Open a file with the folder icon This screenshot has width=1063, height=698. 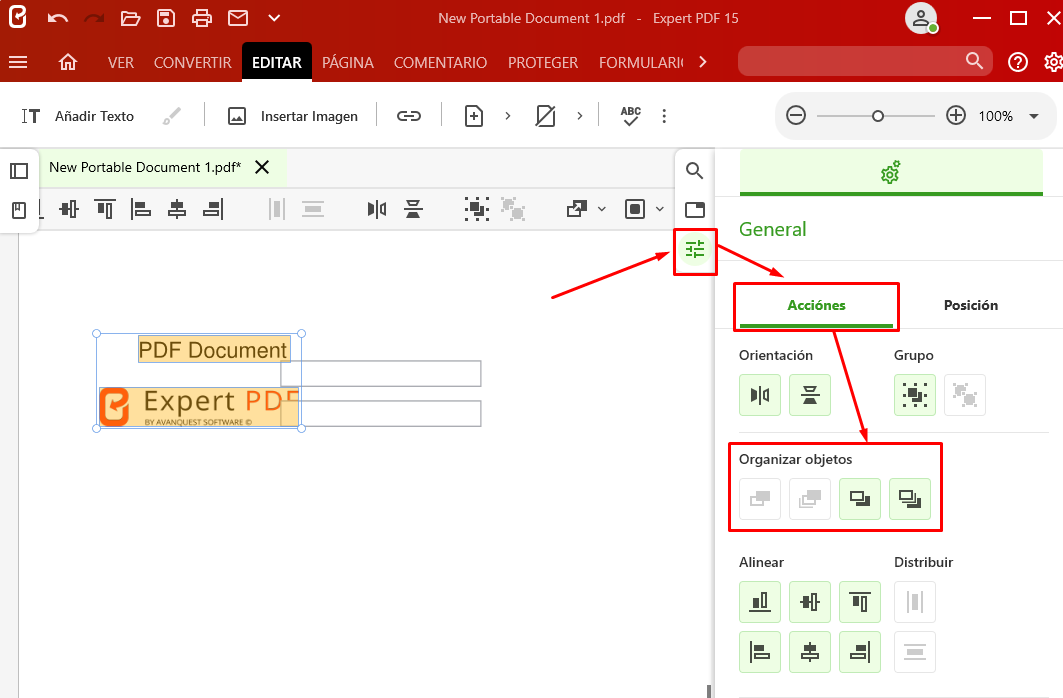point(130,18)
